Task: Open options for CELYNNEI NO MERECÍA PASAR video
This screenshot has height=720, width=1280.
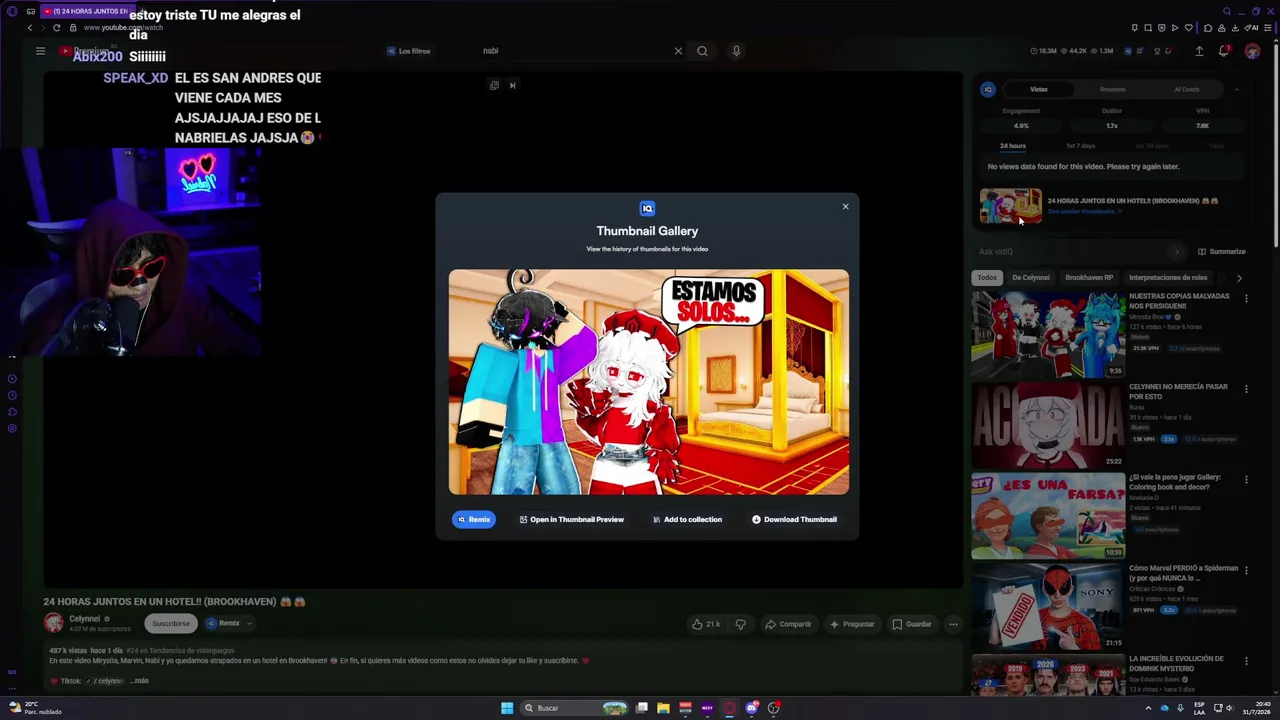Action: (x=1246, y=389)
